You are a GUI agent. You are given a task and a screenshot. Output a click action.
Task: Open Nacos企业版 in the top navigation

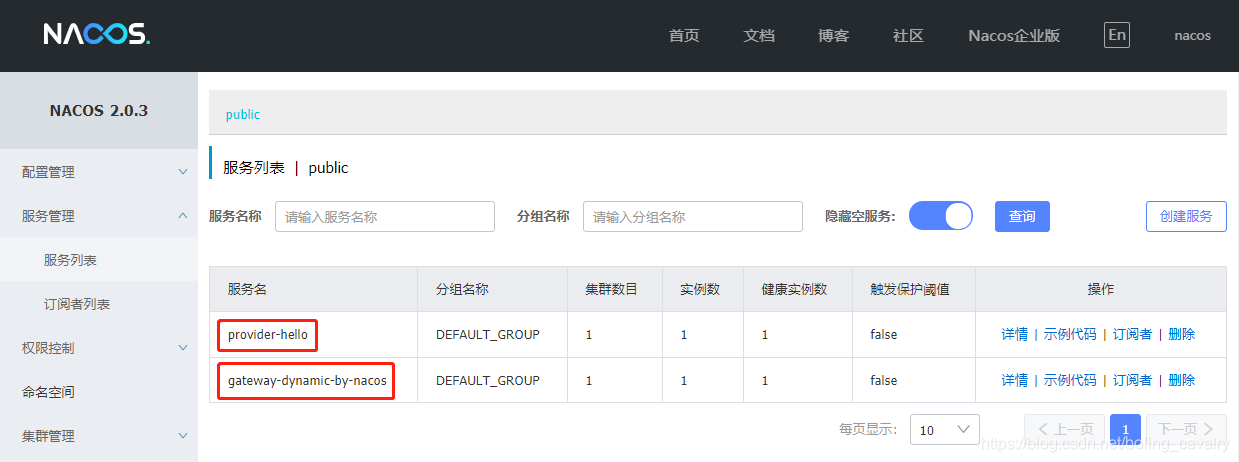tap(1014, 35)
